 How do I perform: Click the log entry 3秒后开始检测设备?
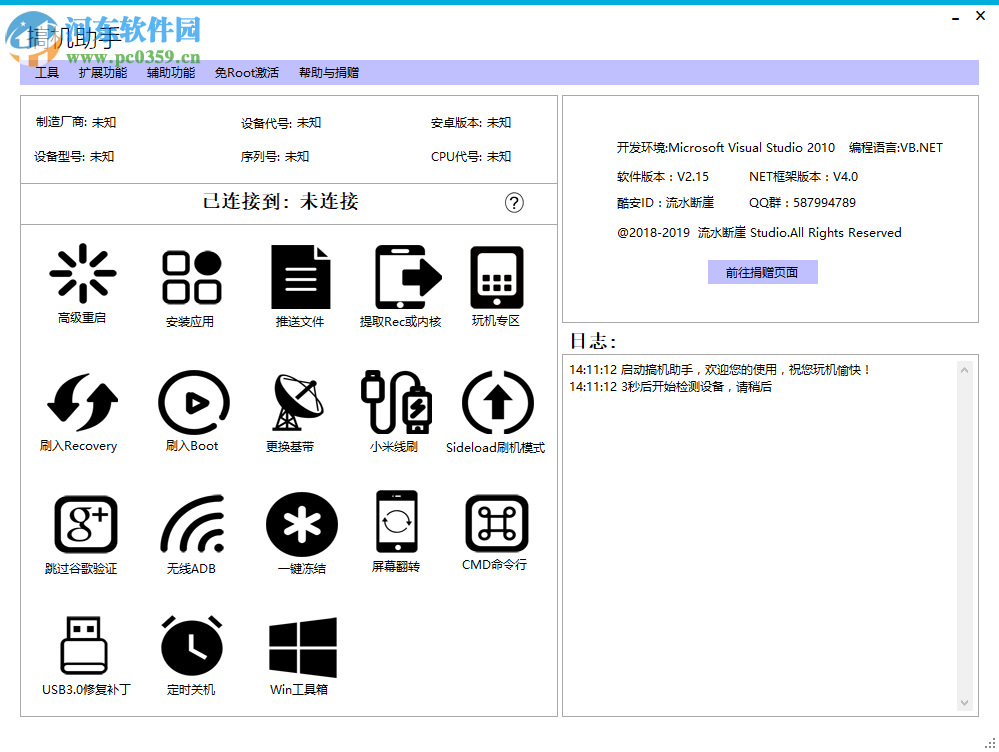[670, 387]
